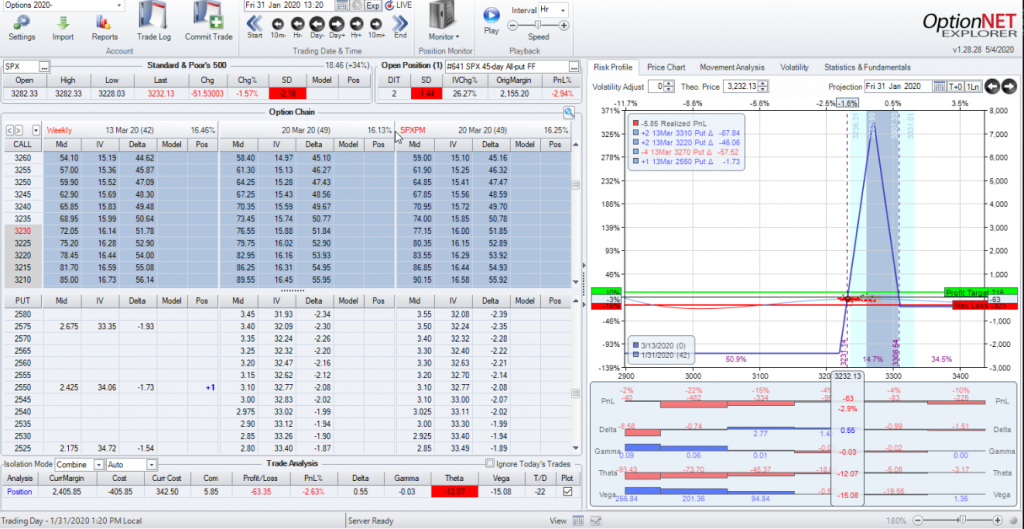This screenshot has width=1024, height=529.
Task: Click the Position analysis link
Action: pos(19,491)
